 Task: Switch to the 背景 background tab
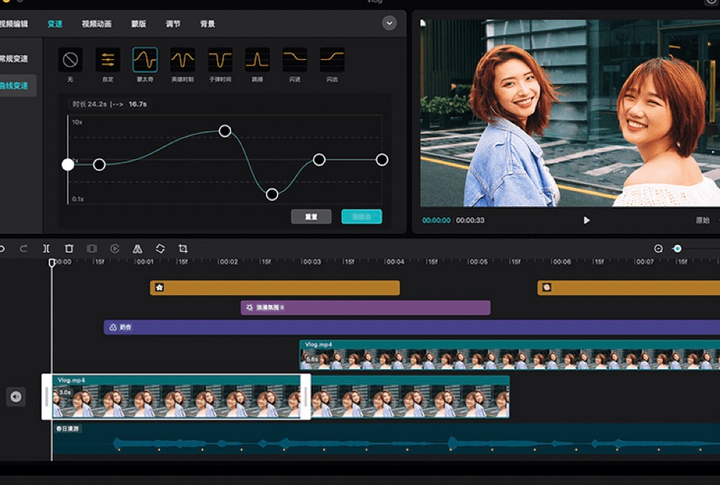click(208, 24)
